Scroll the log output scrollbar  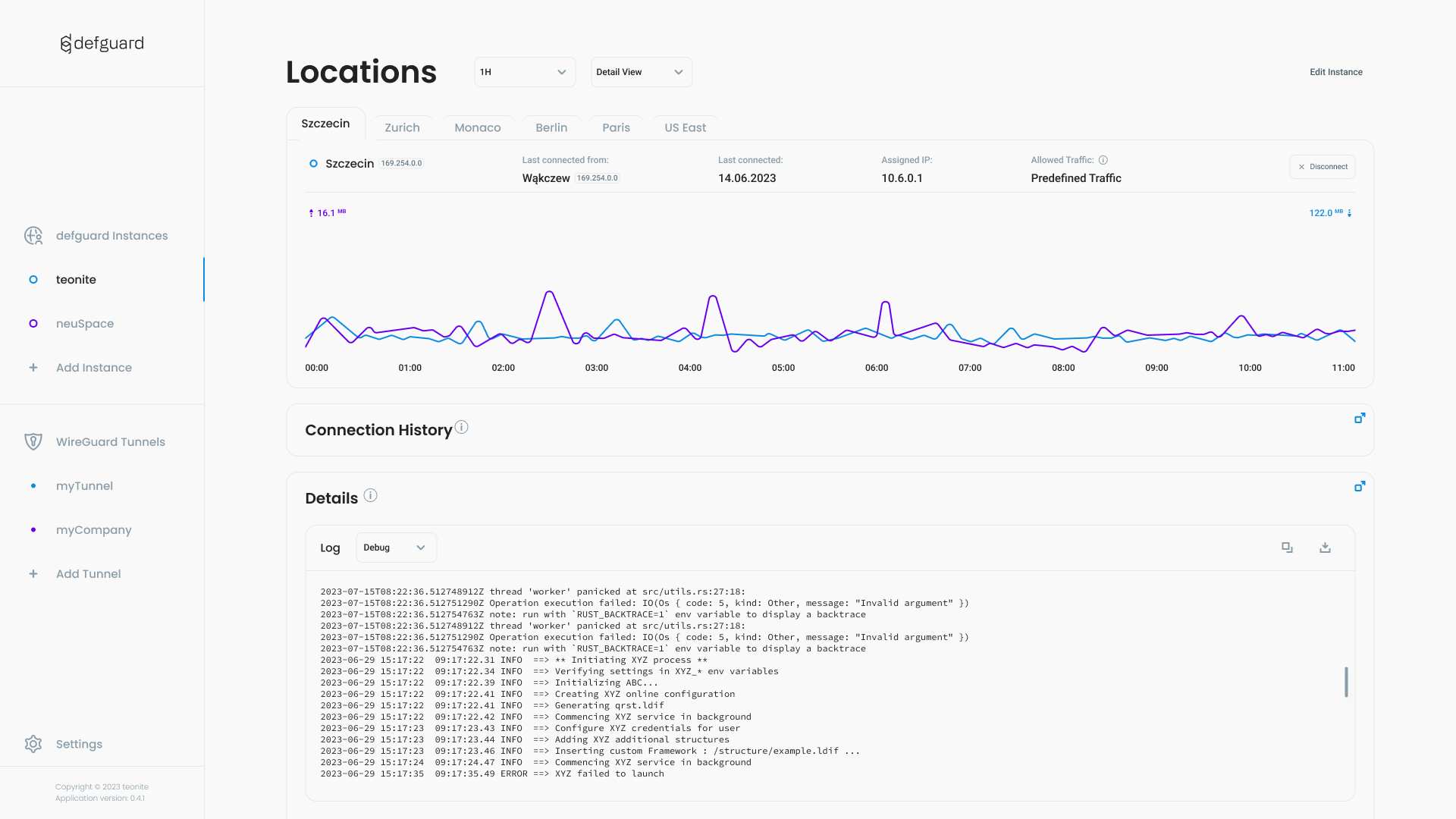pyautogui.click(x=1347, y=682)
